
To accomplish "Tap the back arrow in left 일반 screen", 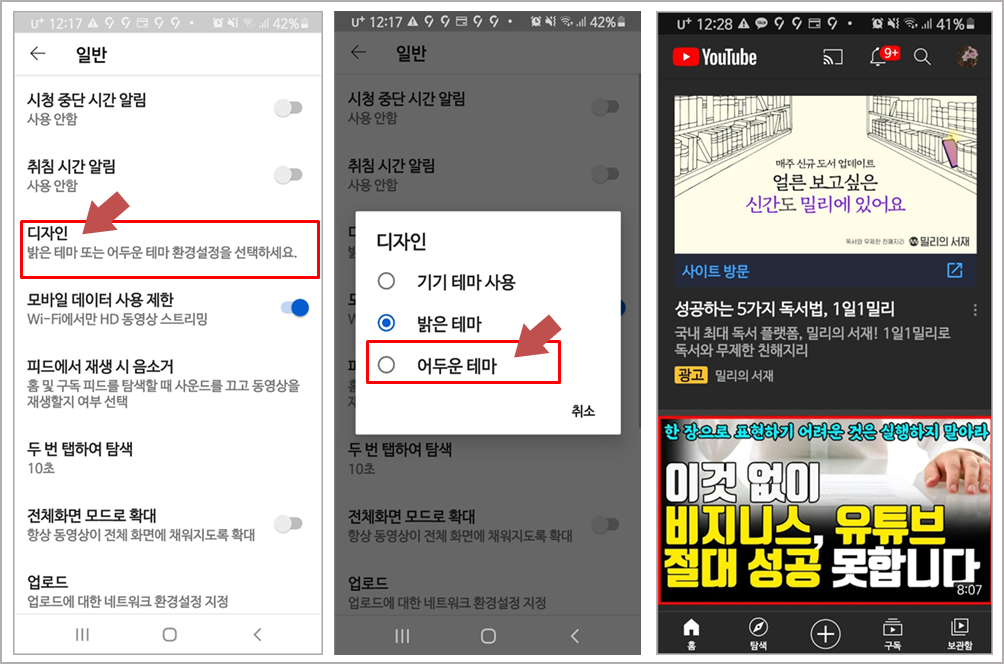I will click(x=38, y=54).
